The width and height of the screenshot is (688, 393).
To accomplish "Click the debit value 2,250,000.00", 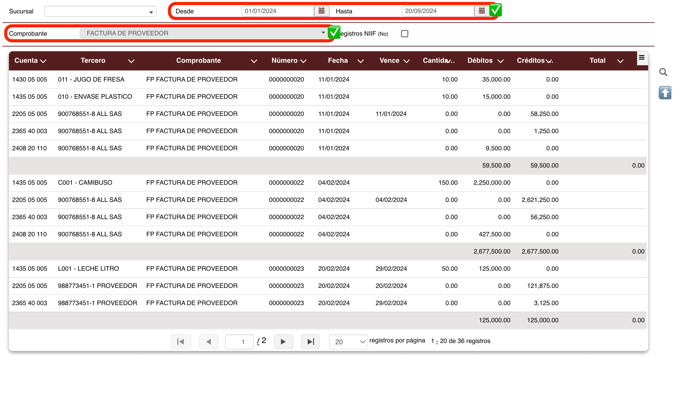I will tap(492, 182).
